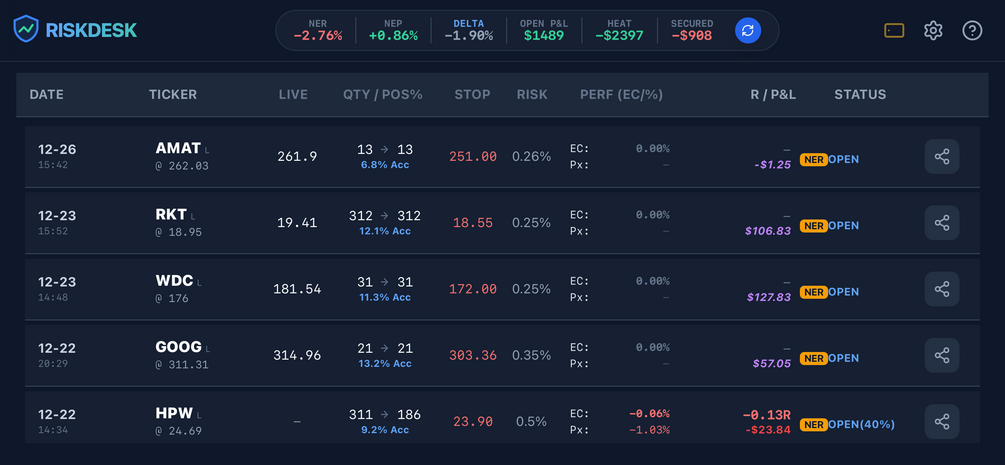Open the RKT ticker
The image size is (1005, 465).
coord(171,215)
